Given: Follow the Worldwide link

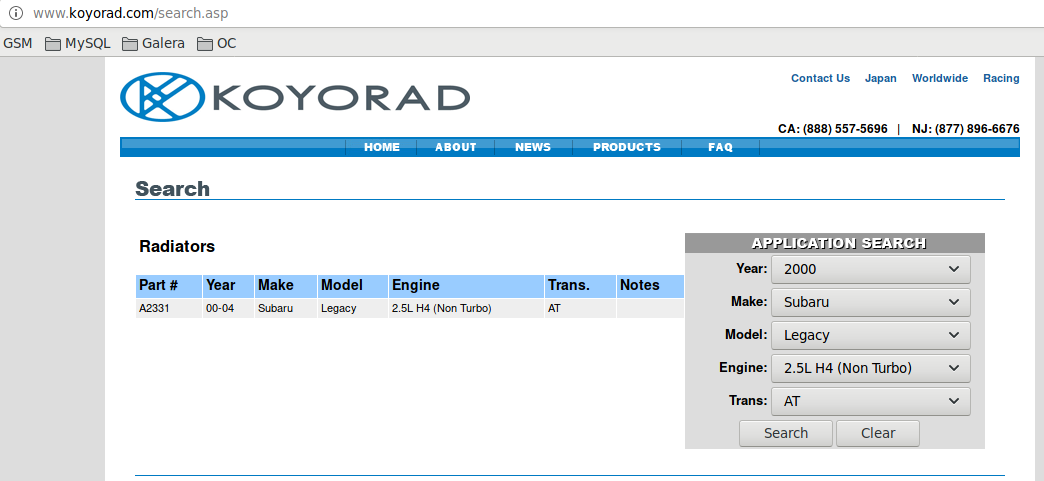Looking at the screenshot, I should point(939,78).
